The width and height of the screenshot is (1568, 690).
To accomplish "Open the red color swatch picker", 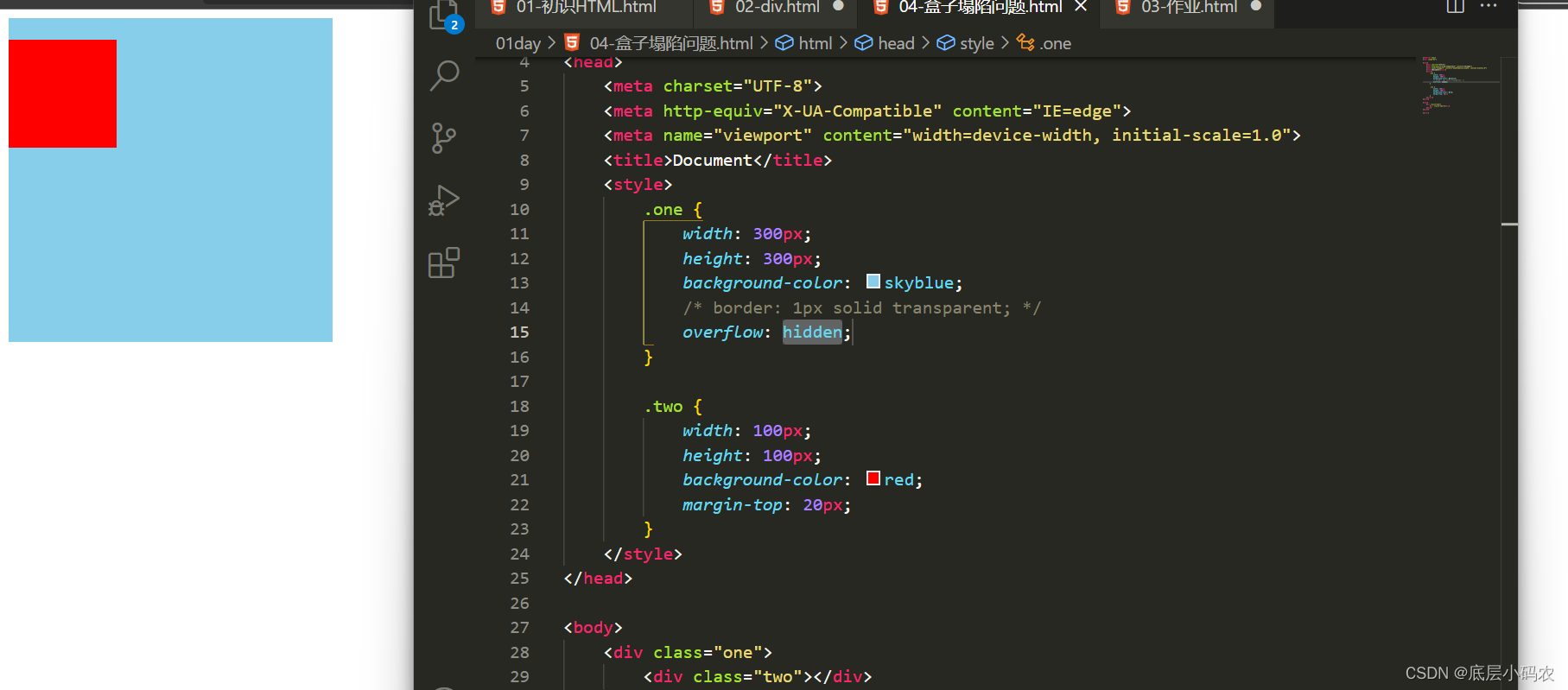I will 873,478.
